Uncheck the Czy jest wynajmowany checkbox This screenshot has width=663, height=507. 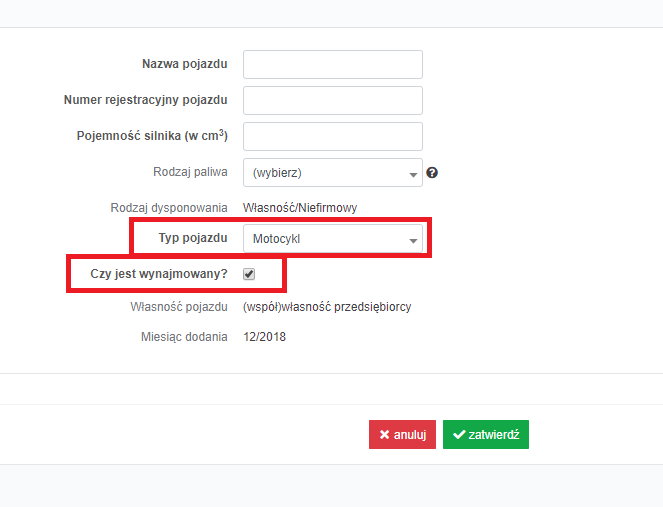249,274
